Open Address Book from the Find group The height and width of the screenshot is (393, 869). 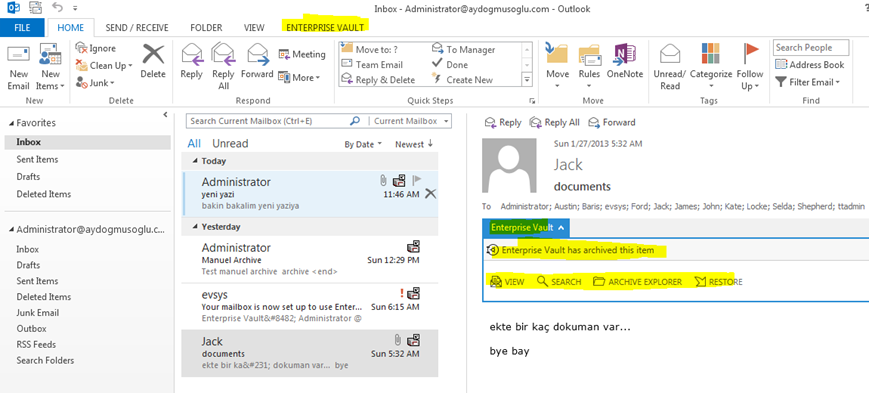[810, 65]
